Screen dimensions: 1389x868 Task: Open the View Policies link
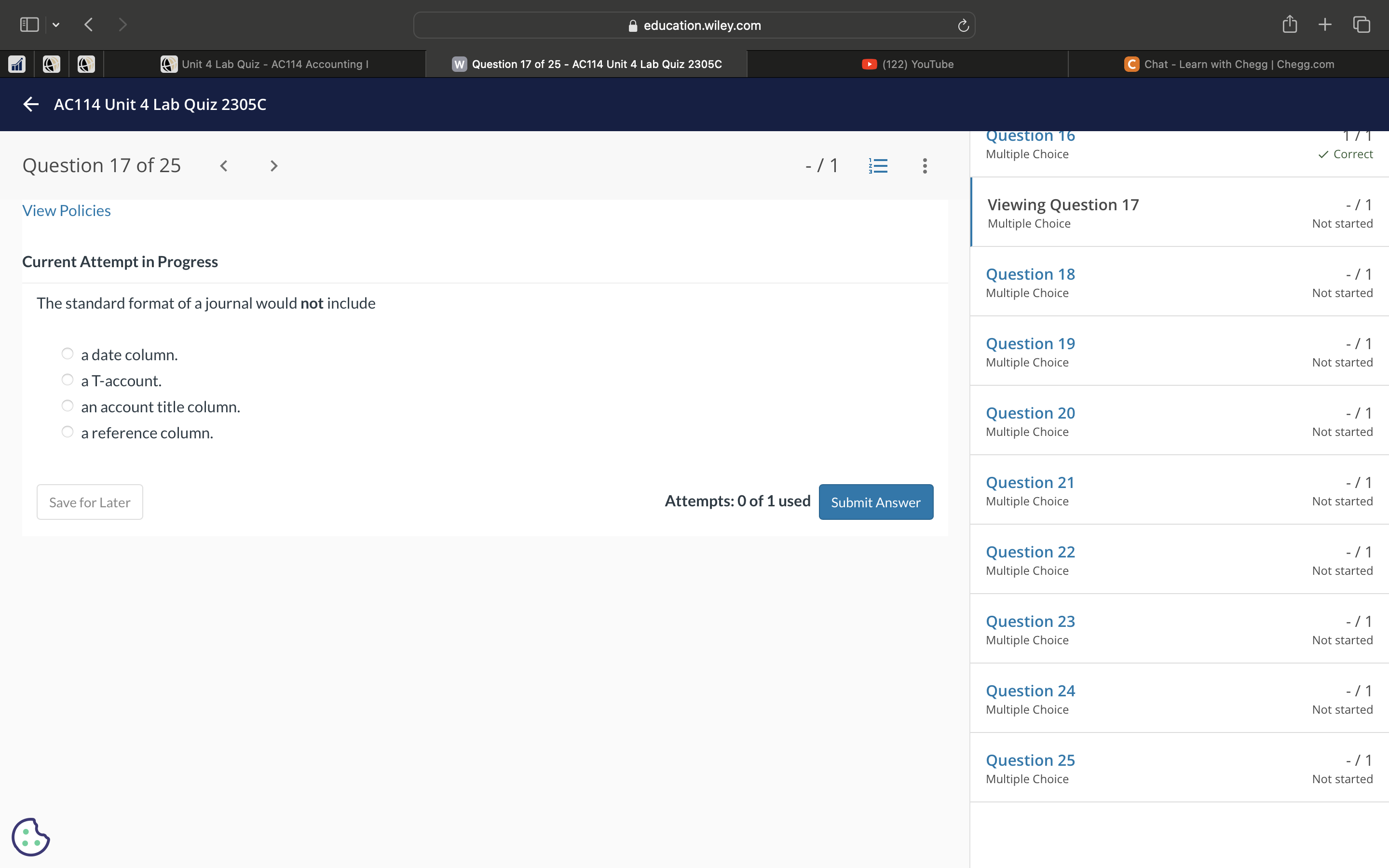(67, 211)
